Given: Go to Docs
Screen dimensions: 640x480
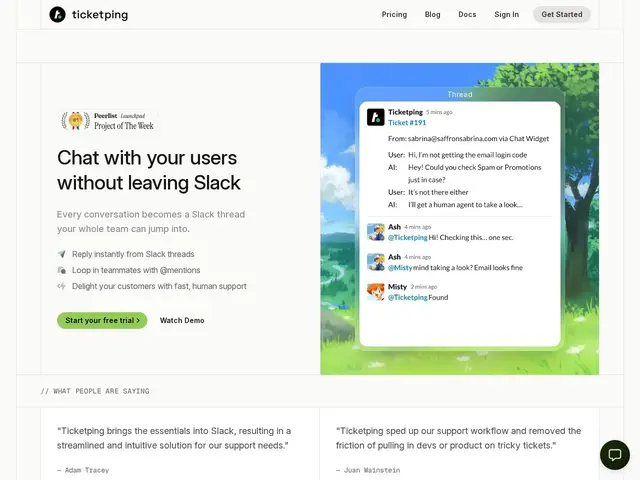Looking at the screenshot, I should [467, 14].
